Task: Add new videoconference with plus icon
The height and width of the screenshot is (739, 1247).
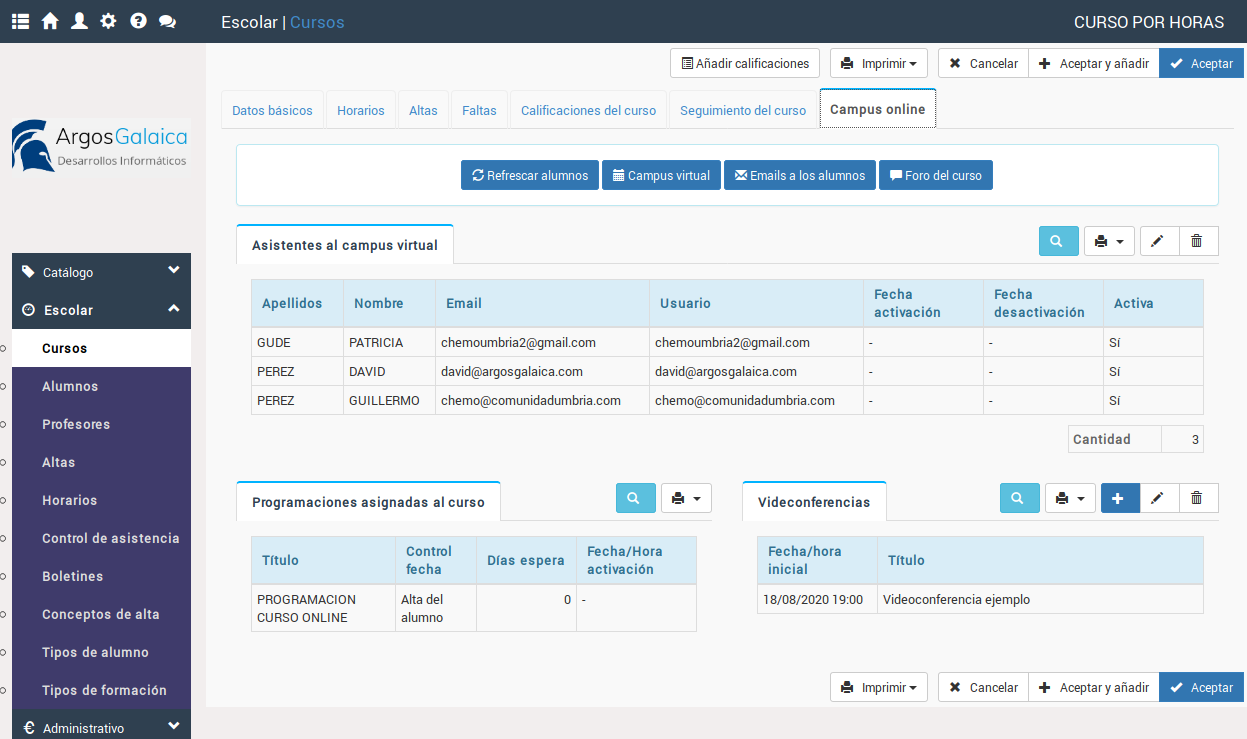Action: pos(1119,498)
